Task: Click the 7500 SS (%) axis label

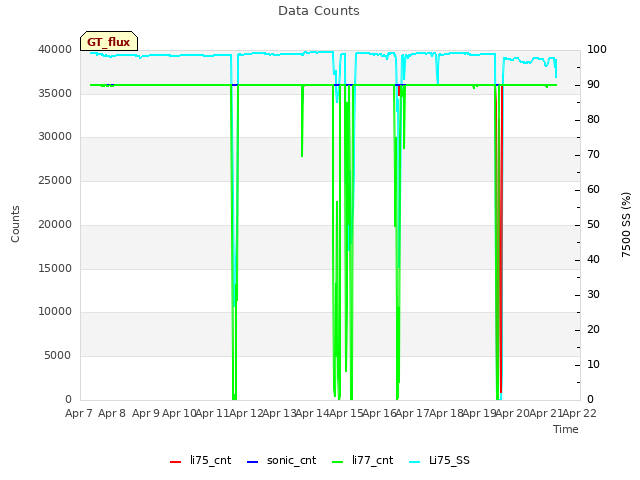Action: 626,224
